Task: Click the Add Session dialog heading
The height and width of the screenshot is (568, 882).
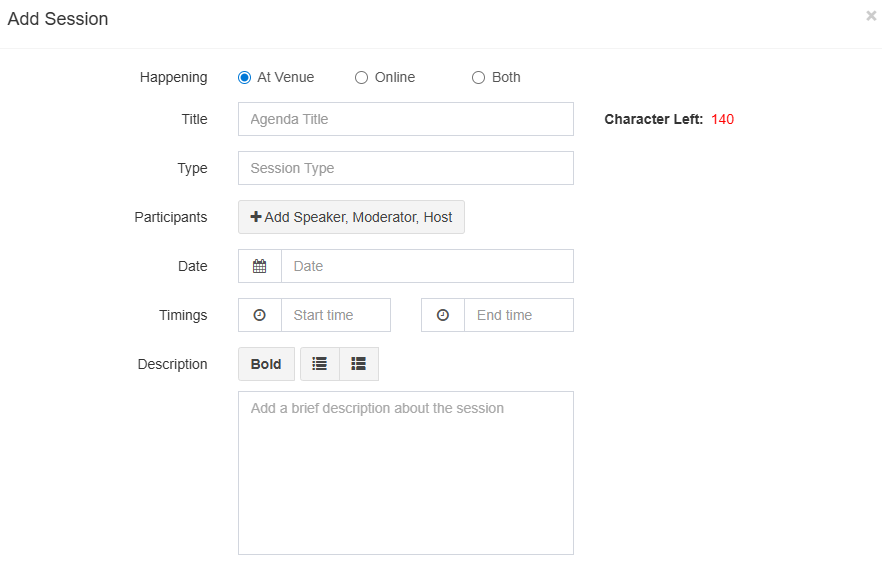Action: pyautogui.click(x=58, y=19)
